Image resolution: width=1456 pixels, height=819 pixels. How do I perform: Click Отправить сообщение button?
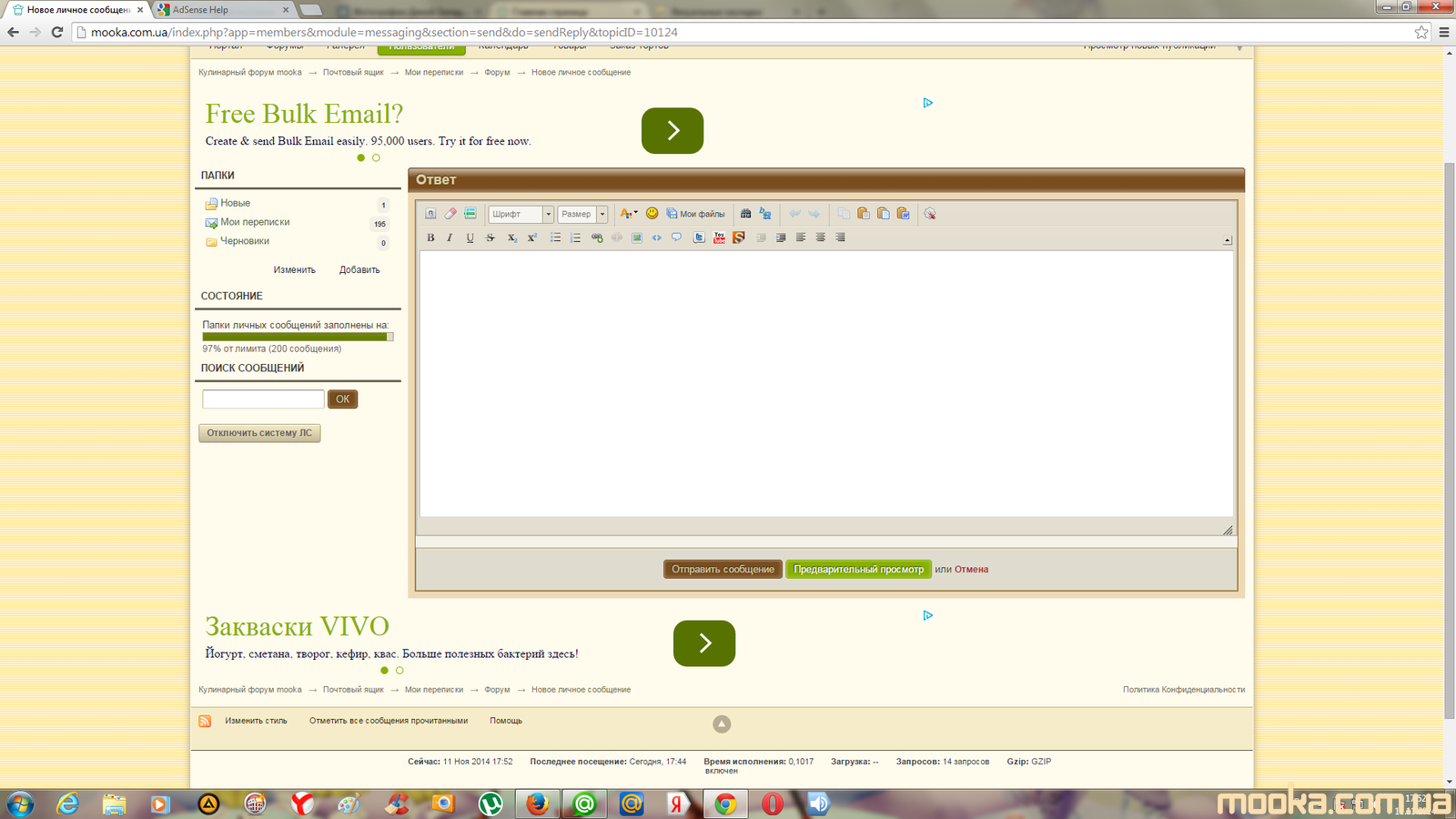723,570
